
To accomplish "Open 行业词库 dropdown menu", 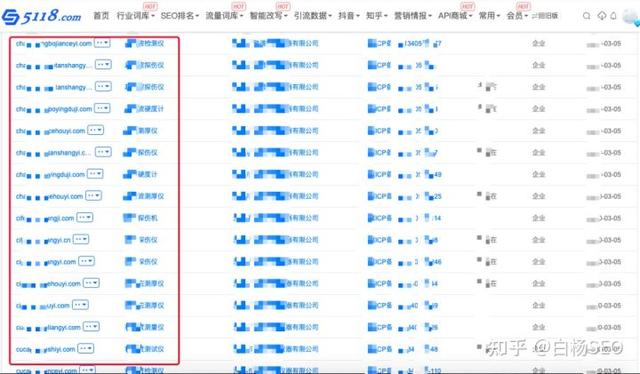I will tap(136, 16).
